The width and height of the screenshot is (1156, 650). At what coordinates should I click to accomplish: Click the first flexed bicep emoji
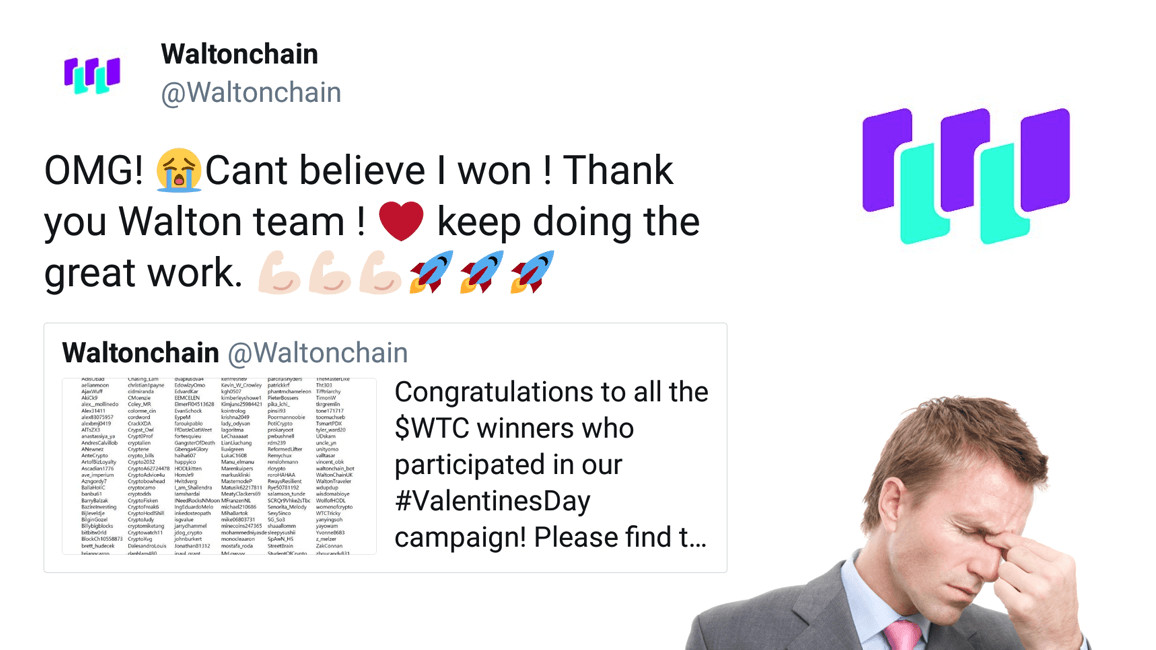click(x=279, y=272)
